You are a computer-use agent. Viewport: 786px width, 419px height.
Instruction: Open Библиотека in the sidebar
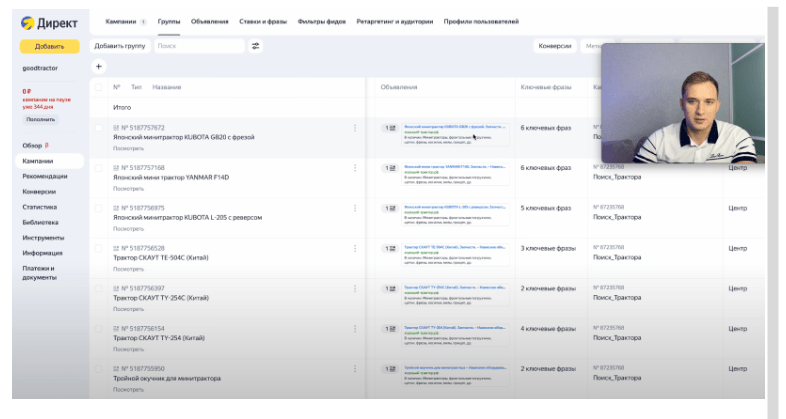40,222
